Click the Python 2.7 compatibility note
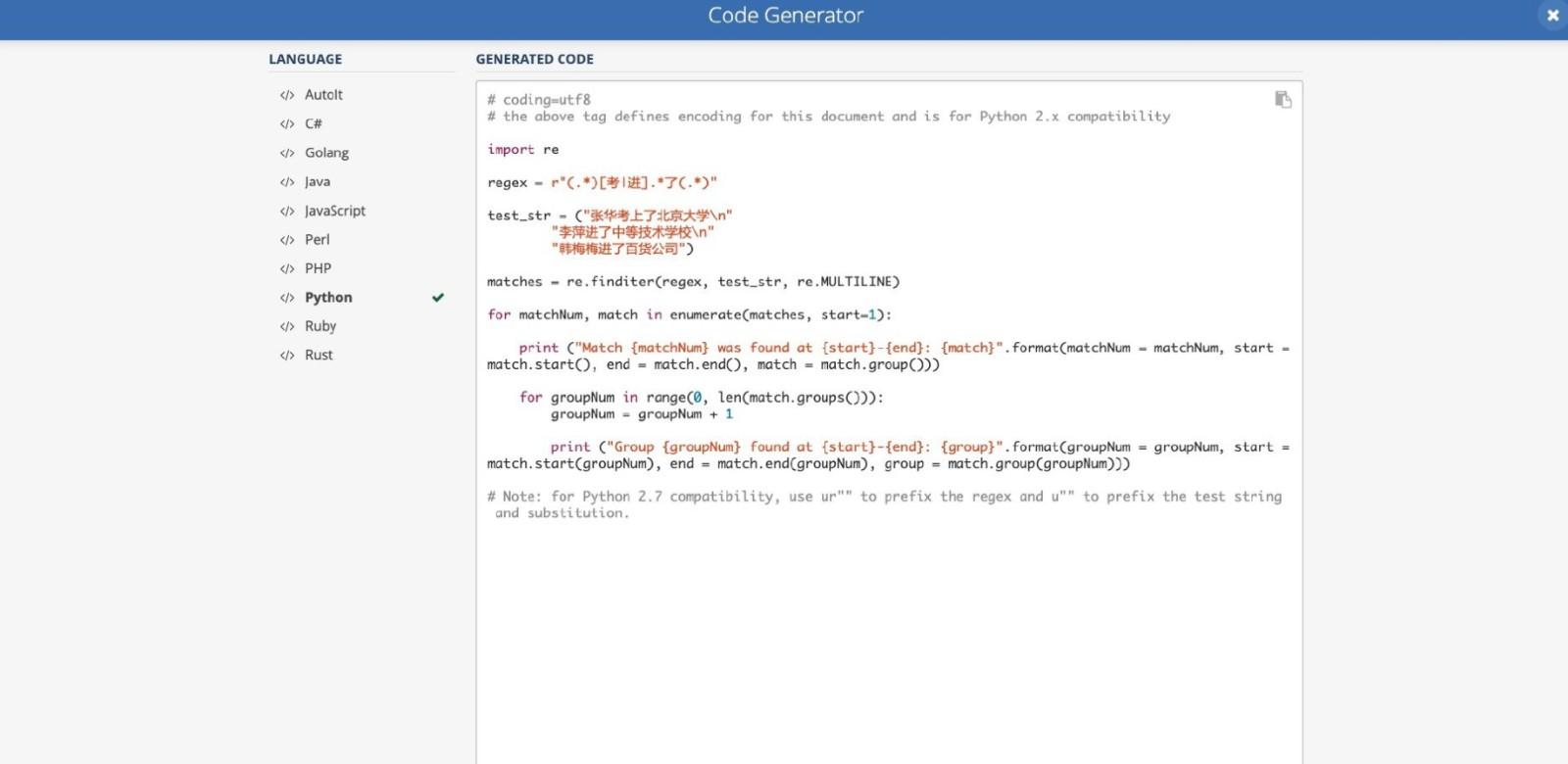This screenshot has height=764, width=1568. click(x=885, y=505)
